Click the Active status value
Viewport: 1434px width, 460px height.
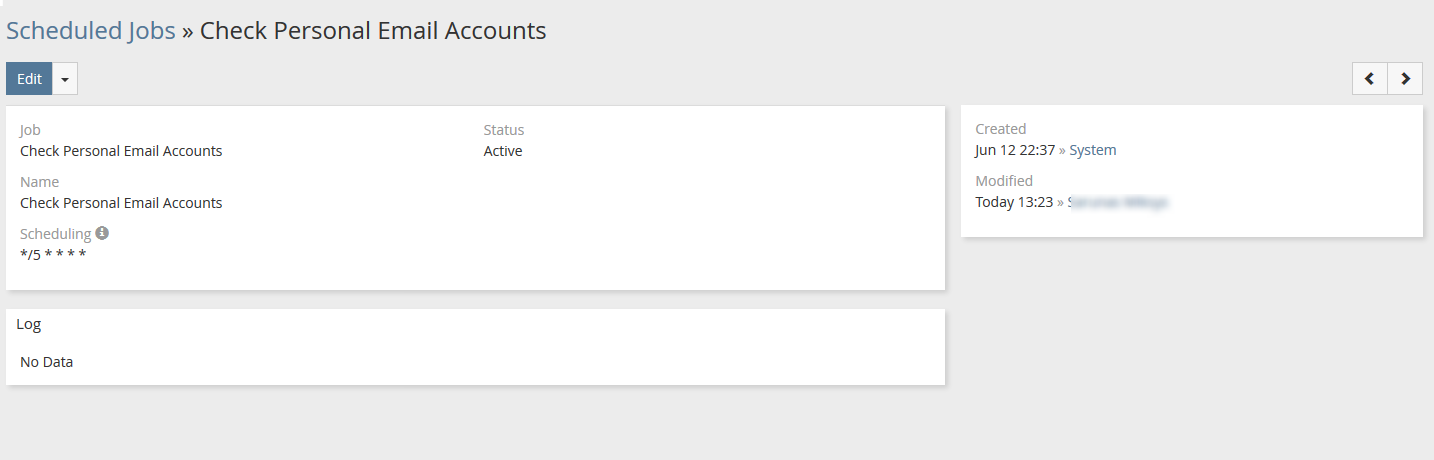(503, 151)
